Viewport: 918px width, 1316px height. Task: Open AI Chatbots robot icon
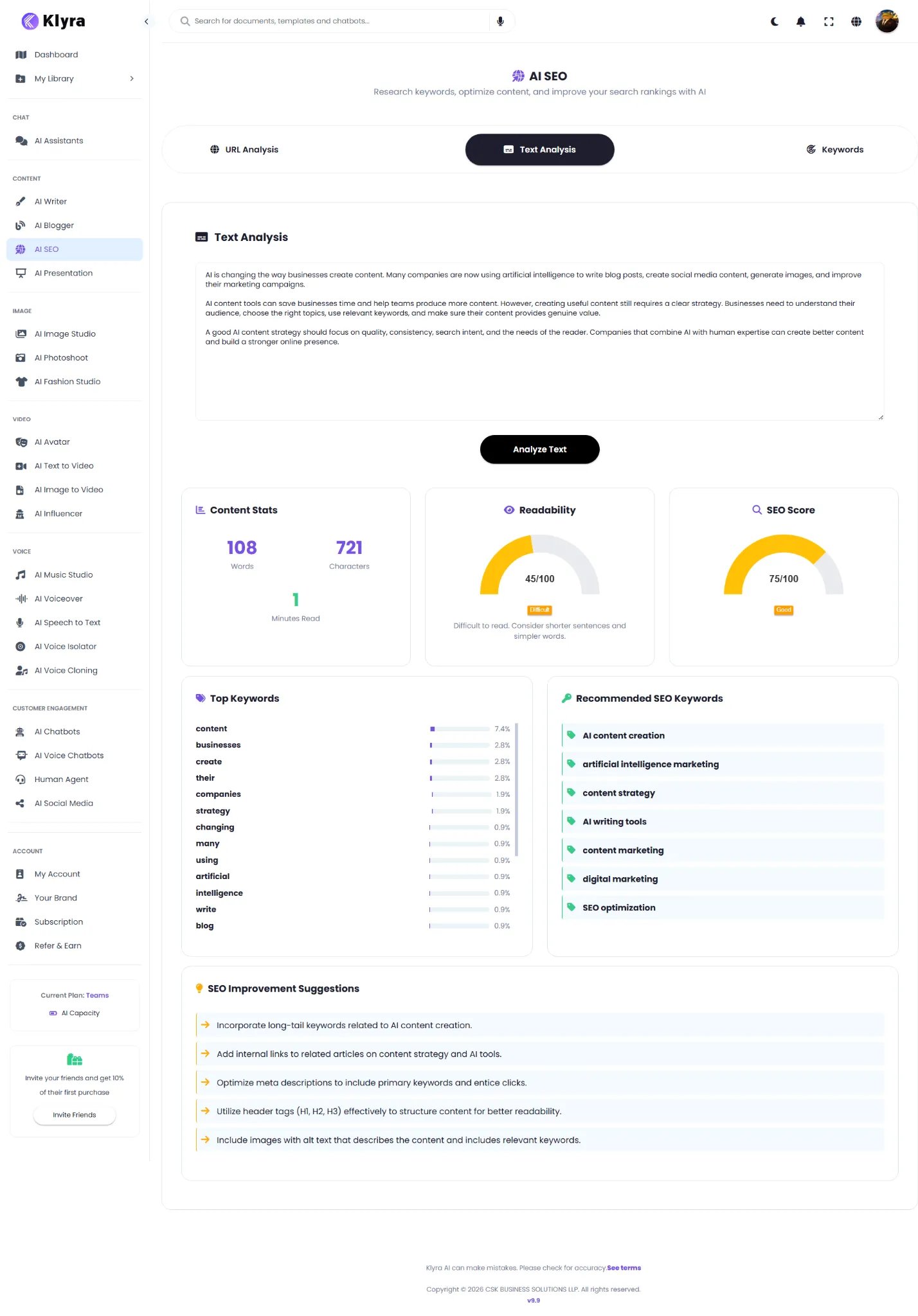pyautogui.click(x=21, y=731)
